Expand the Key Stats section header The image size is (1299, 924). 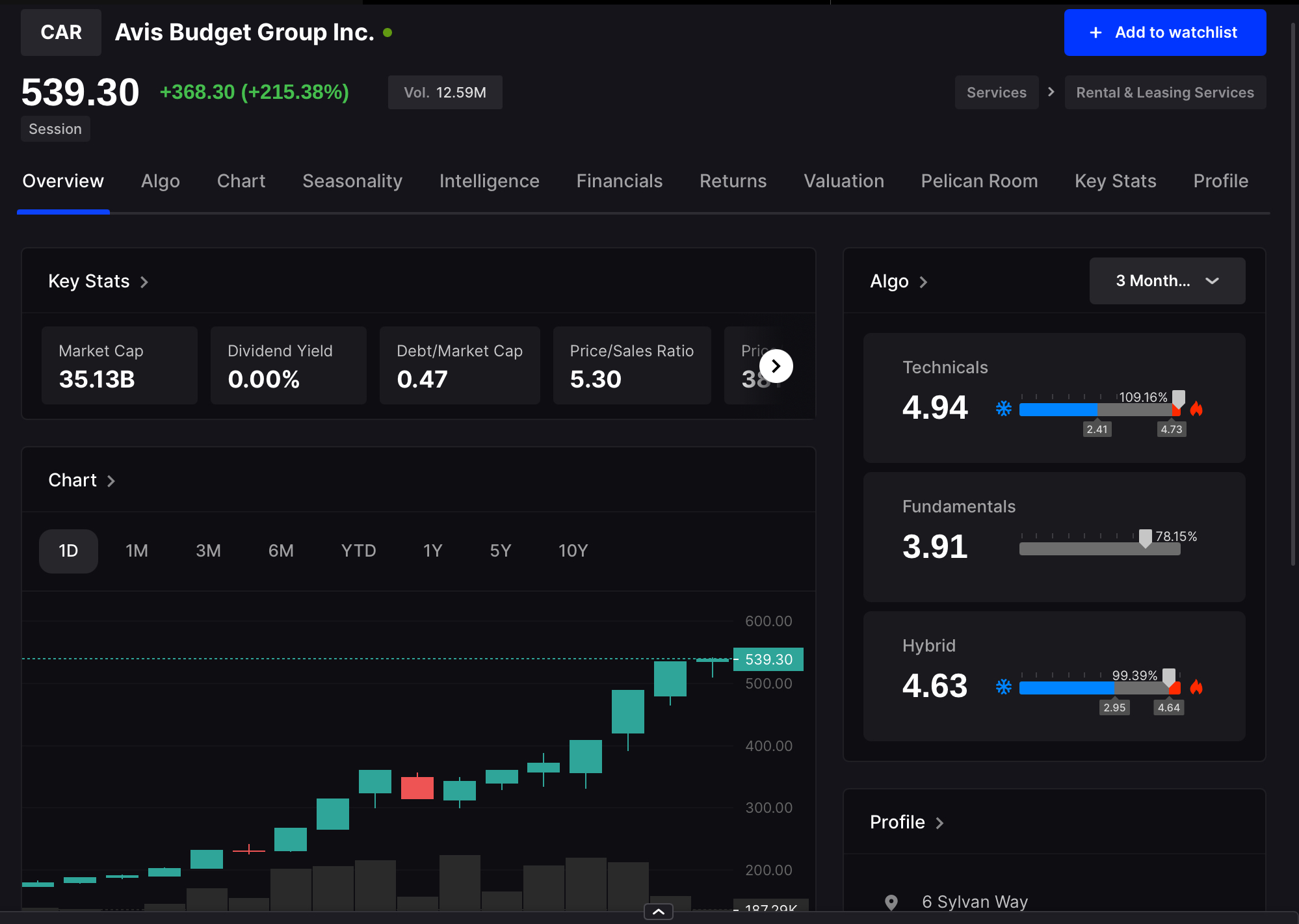98,282
